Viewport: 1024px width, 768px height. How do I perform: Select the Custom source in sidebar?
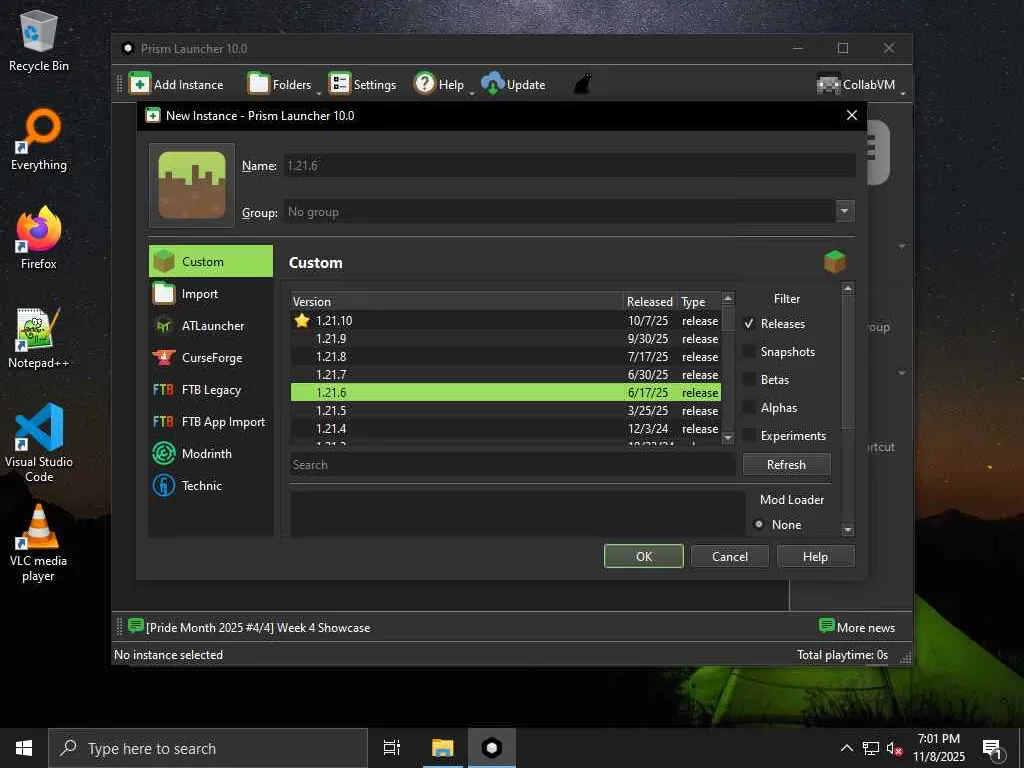(210, 261)
